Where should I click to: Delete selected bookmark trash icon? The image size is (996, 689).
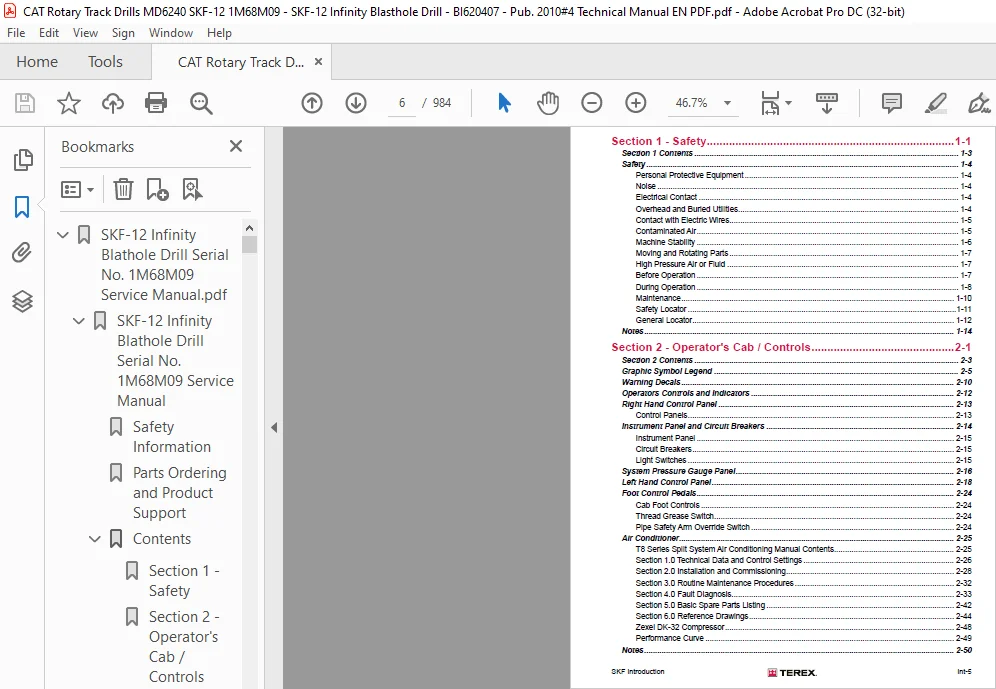[123, 189]
